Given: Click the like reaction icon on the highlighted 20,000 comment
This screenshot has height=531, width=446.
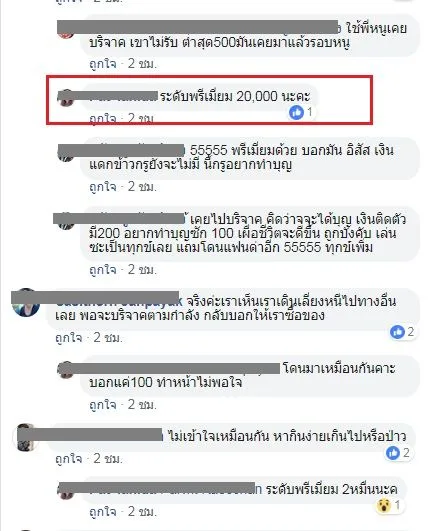Looking at the screenshot, I should pos(296,112).
